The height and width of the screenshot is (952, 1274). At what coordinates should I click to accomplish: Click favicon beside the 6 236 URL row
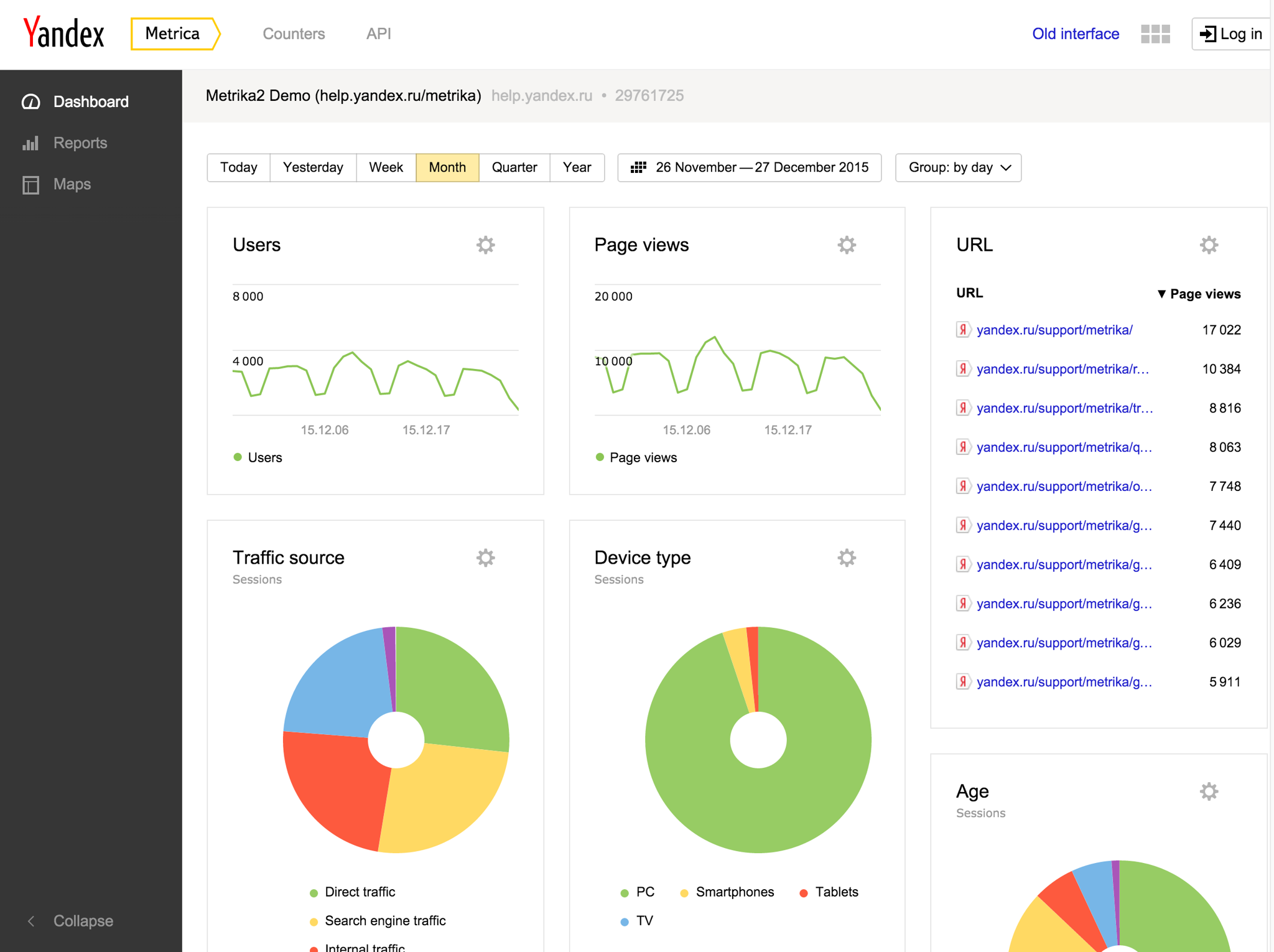click(x=963, y=604)
